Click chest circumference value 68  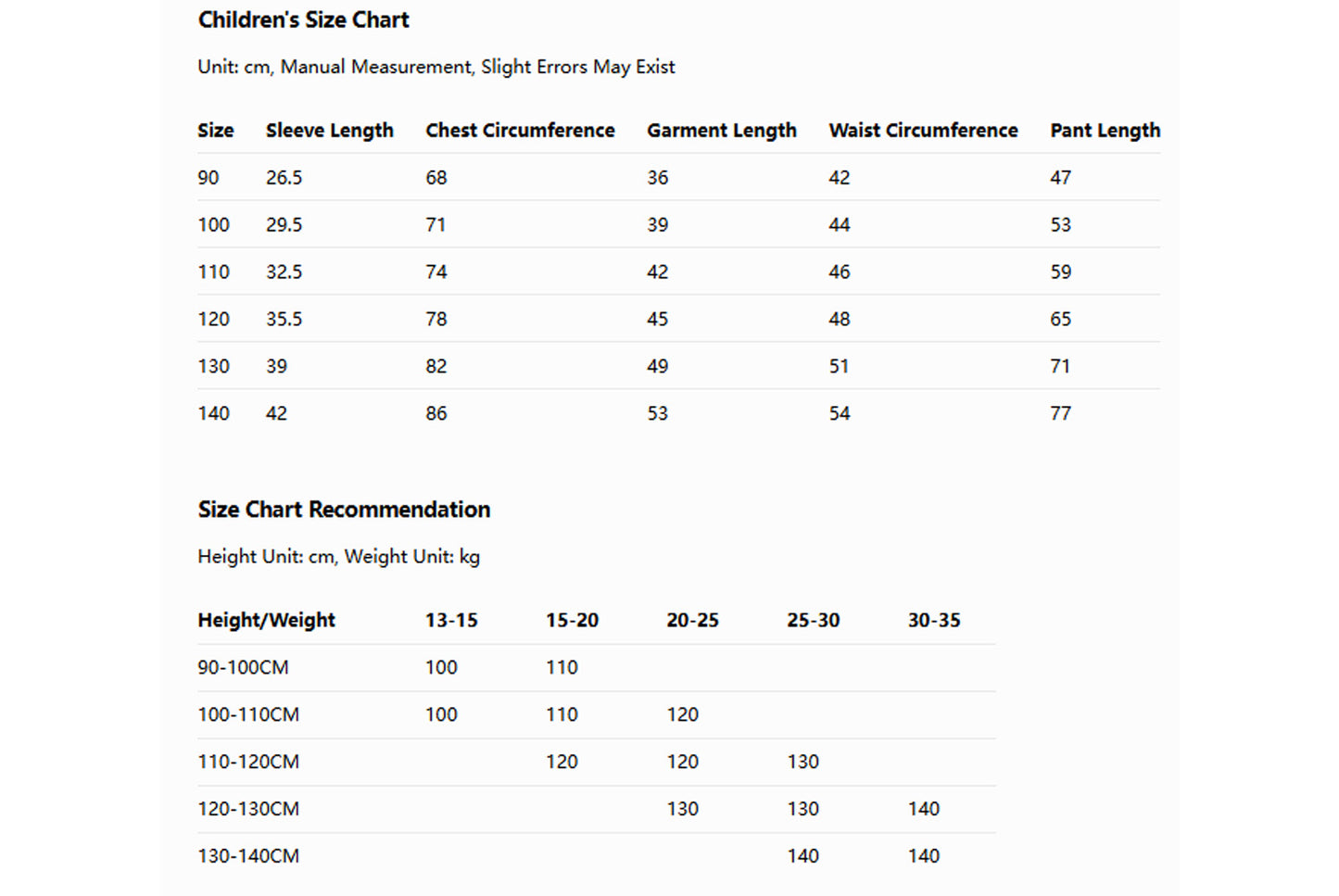(x=436, y=178)
